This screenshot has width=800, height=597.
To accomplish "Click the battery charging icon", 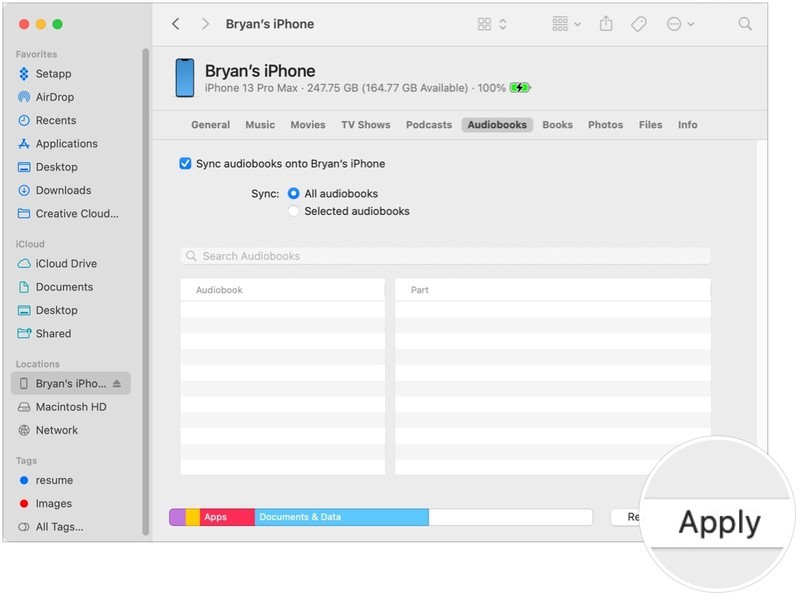I will [520, 88].
